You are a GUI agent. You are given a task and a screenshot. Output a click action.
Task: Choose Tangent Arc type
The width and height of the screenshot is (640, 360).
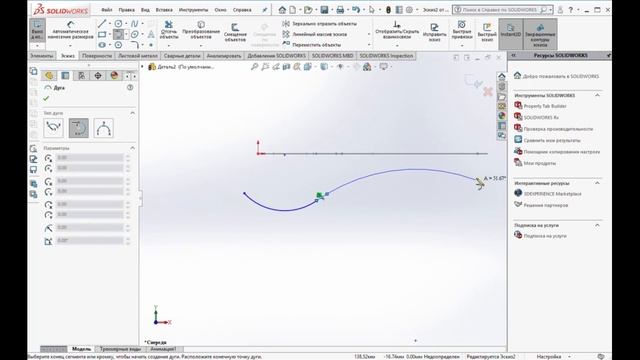(78, 128)
